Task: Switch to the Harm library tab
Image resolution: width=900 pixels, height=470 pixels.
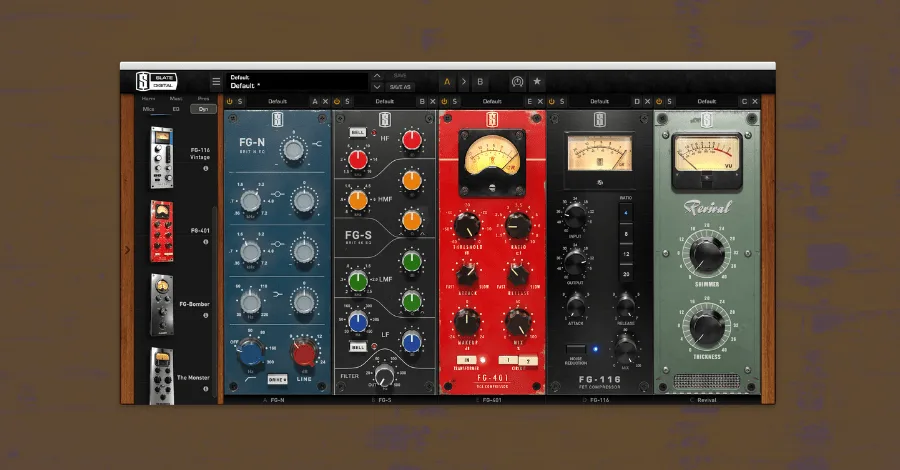Action: (149, 99)
